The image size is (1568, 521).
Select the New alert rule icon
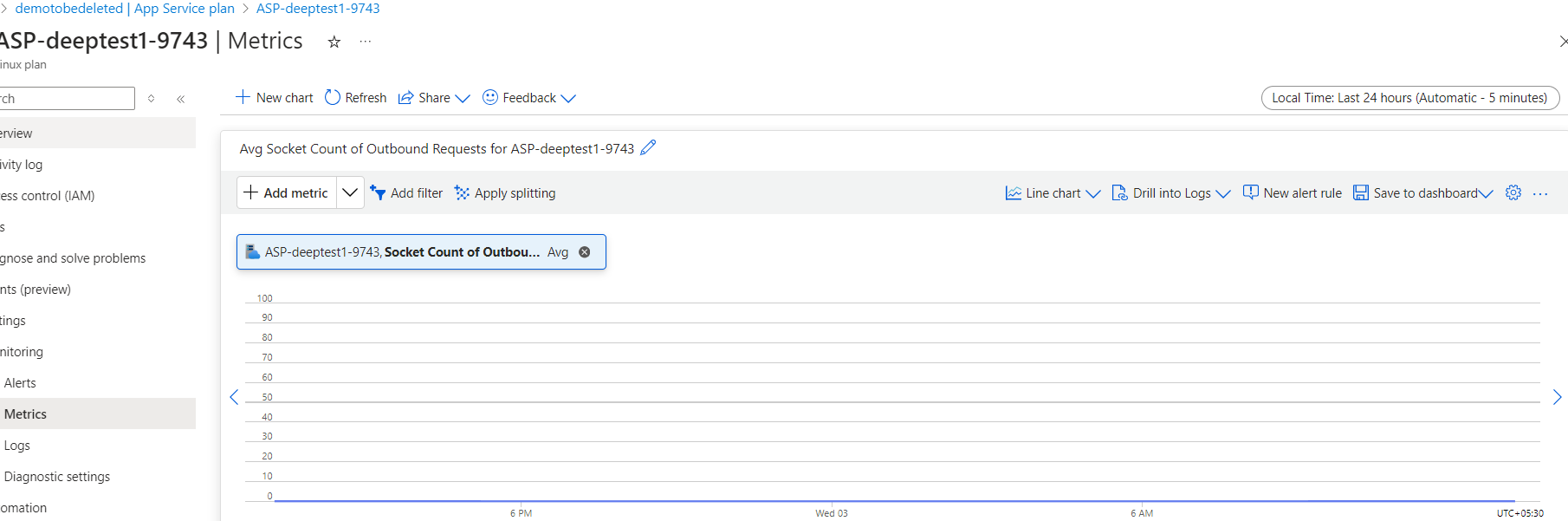pyautogui.click(x=1251, y=192)
